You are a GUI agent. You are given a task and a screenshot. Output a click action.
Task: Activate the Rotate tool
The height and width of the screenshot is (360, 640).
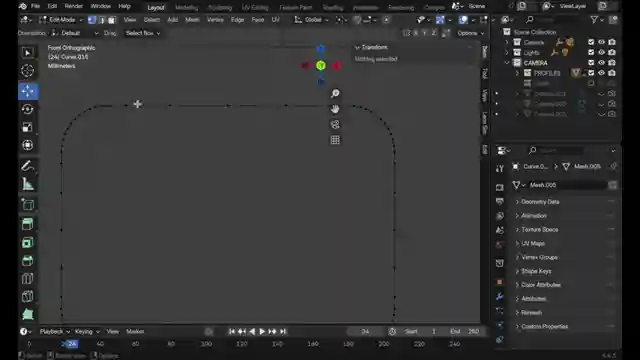coord(27,109)
